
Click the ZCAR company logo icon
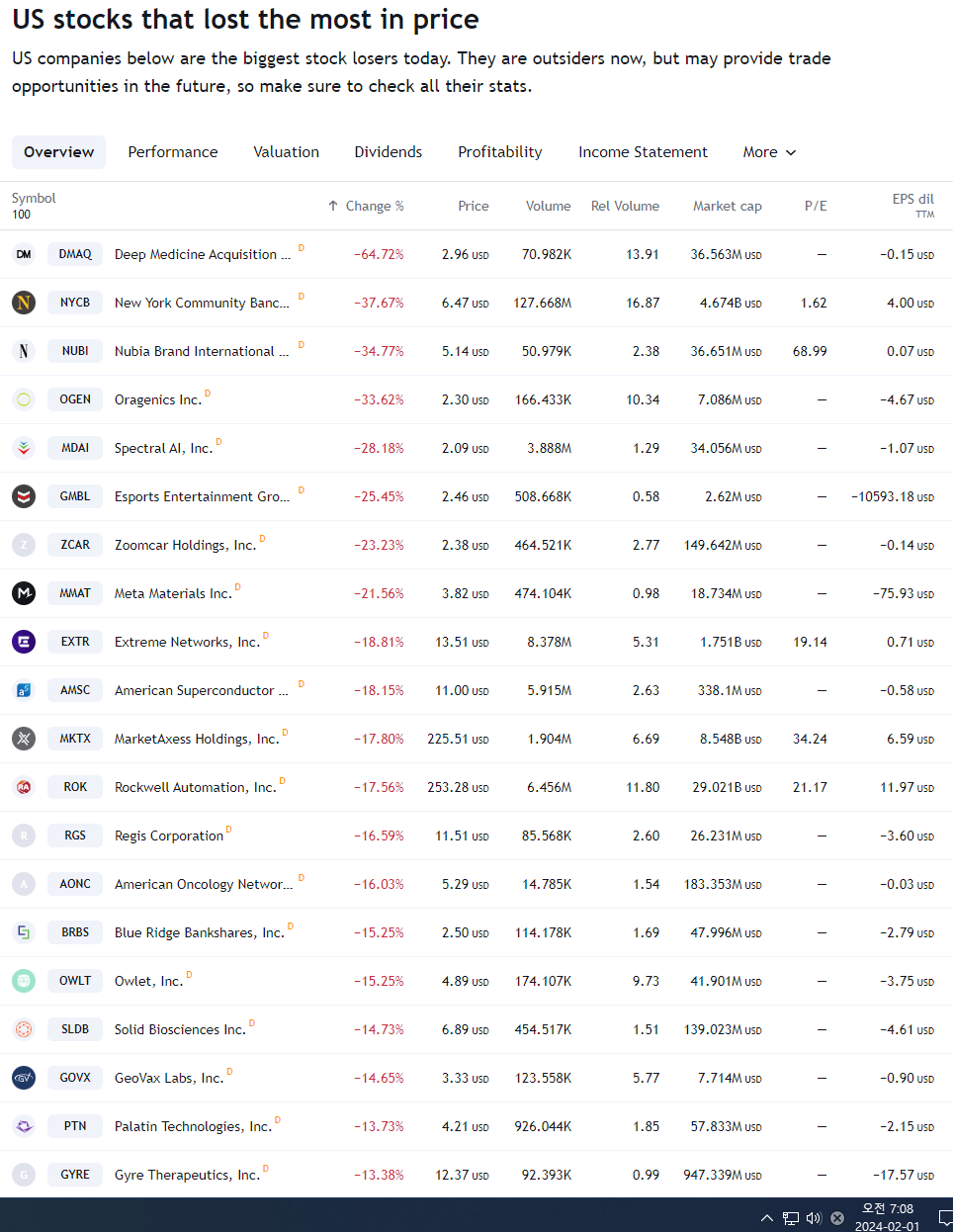tap(24, 545)
